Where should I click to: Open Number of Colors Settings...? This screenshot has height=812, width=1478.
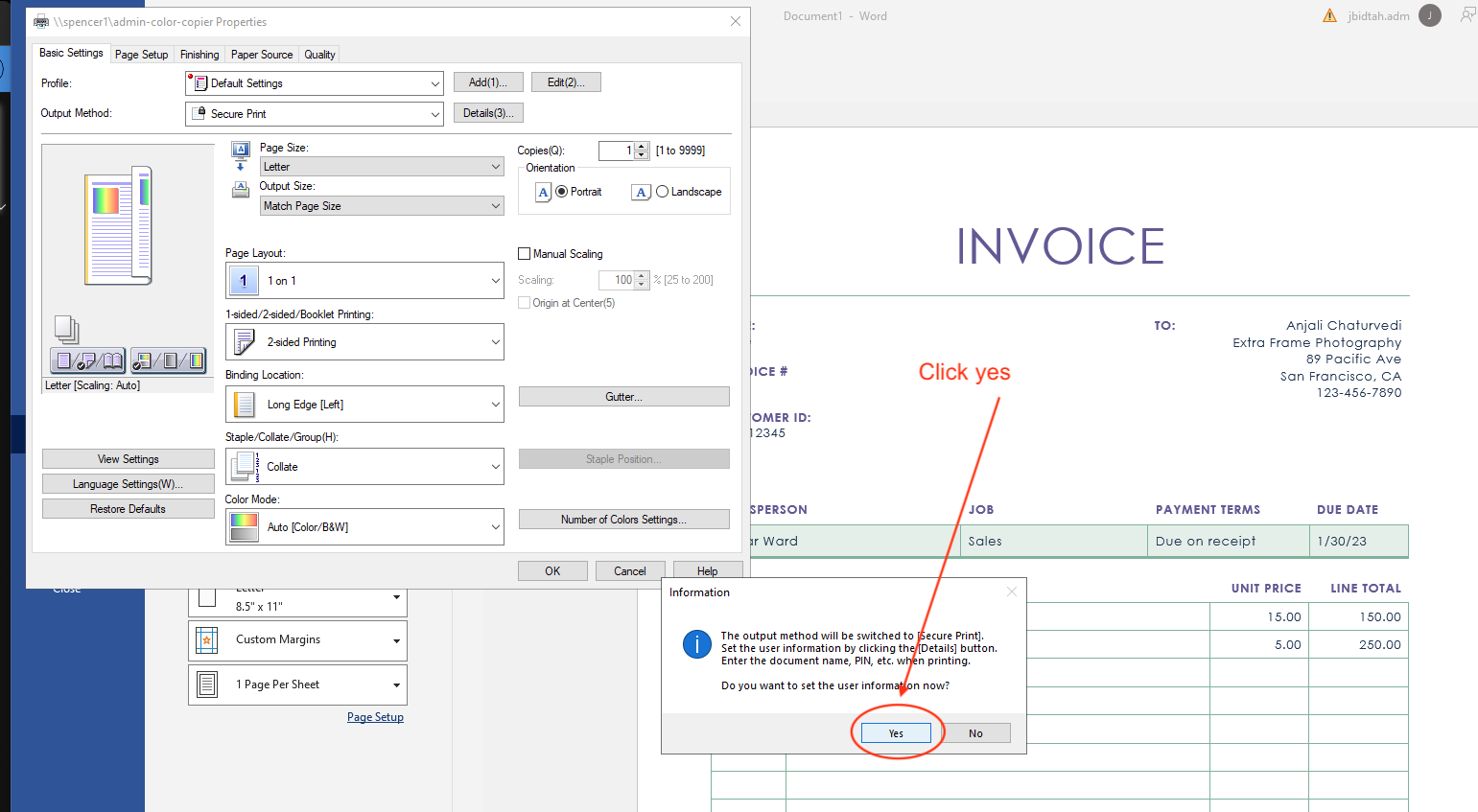[623, 520]
